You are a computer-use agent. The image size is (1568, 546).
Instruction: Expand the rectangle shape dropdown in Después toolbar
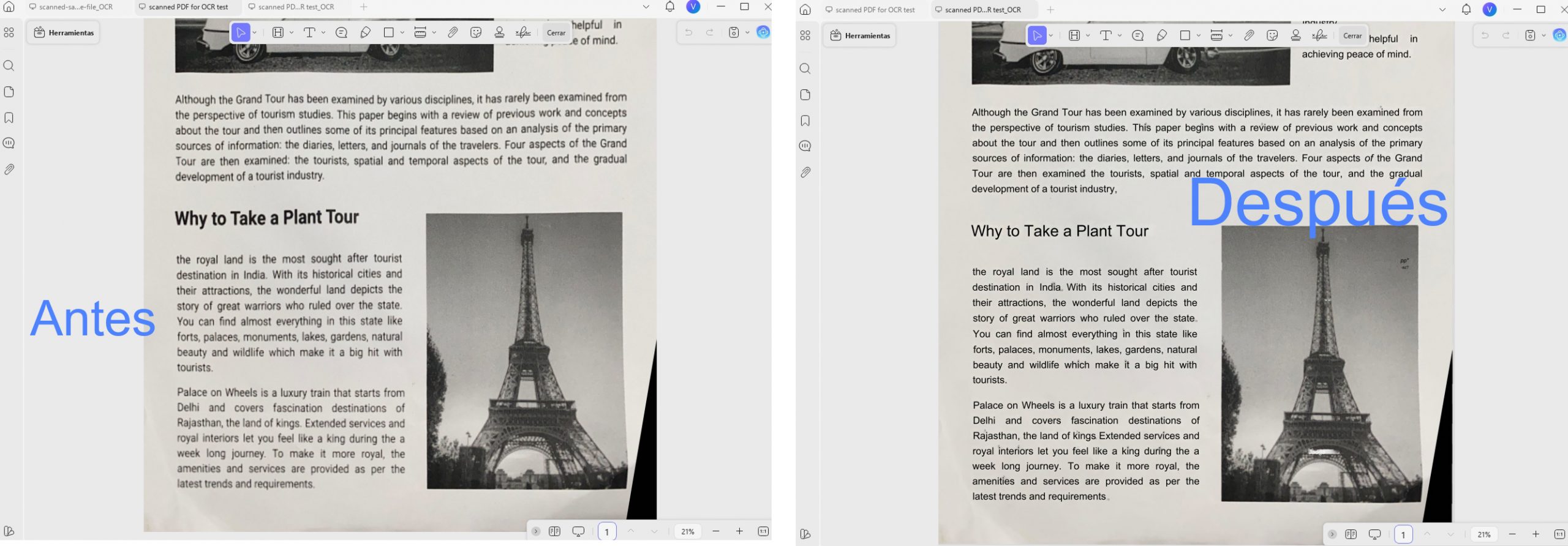(1199, 36)
